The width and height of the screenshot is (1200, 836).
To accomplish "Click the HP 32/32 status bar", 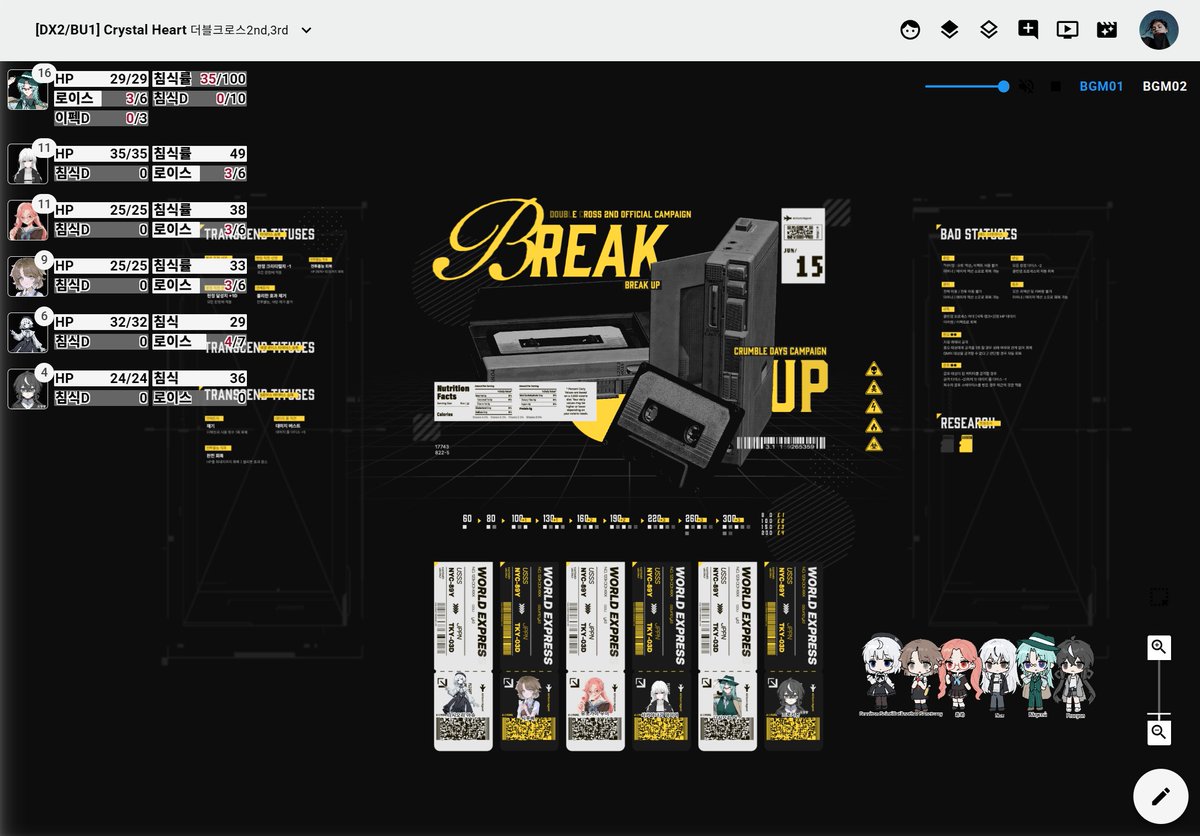I will point(101,322).
